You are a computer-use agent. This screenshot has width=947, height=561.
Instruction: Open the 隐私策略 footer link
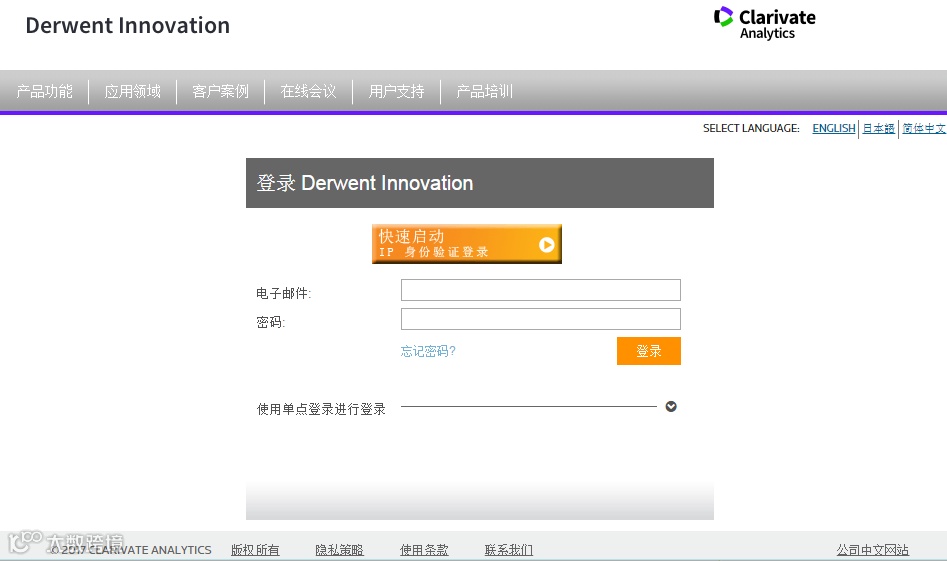click(339, 550)
